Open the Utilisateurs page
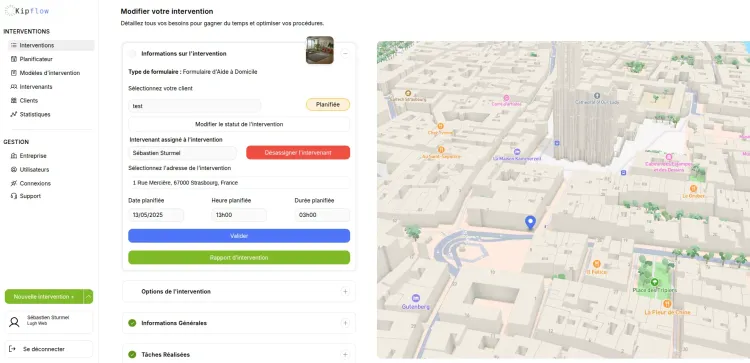The width and height of the screenshot is (750, 363). pyautogui.click(x=34, y=170)
